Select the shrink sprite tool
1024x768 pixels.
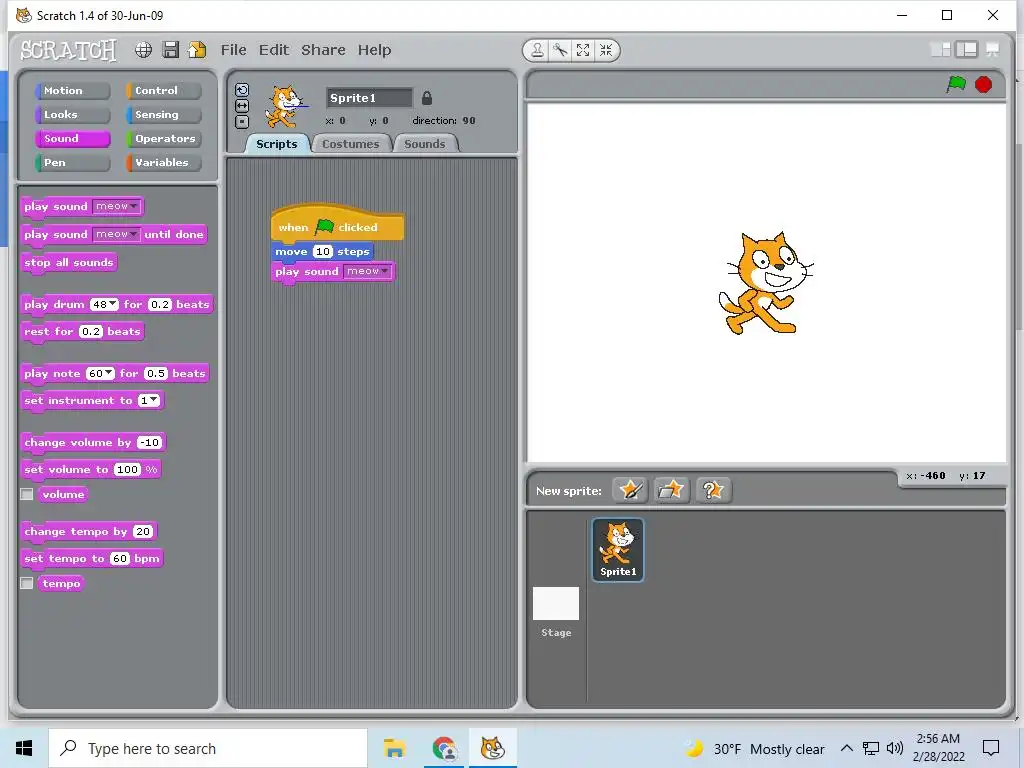point(606,50)
